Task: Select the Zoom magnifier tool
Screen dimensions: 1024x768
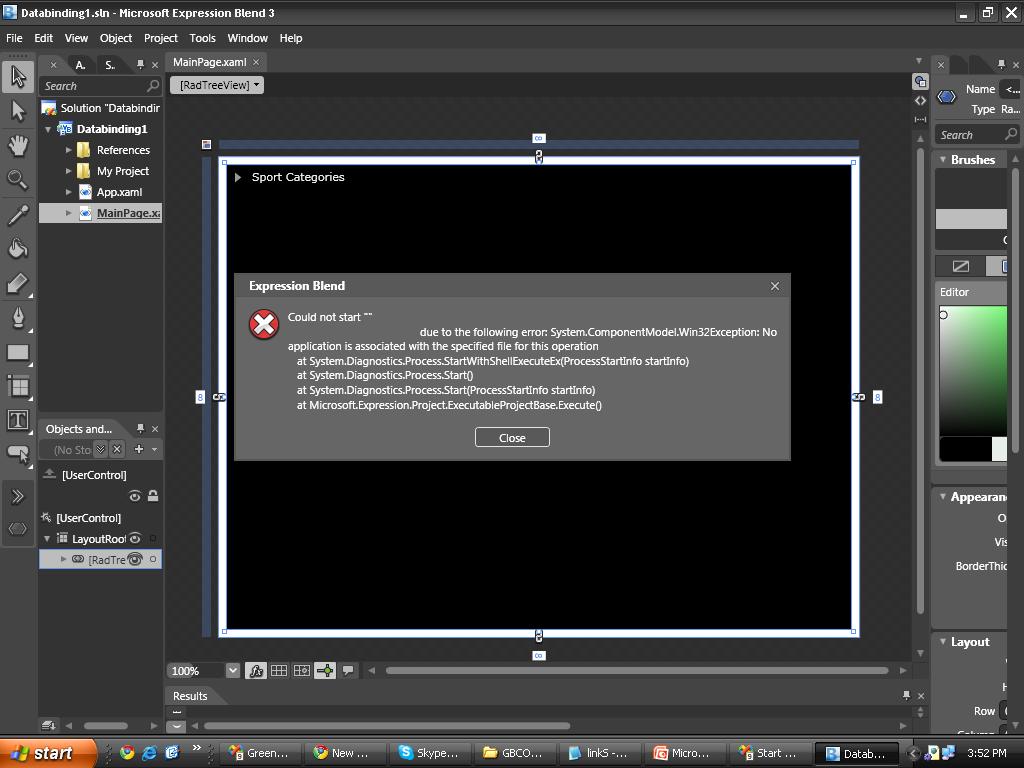Action: [18, 180]
